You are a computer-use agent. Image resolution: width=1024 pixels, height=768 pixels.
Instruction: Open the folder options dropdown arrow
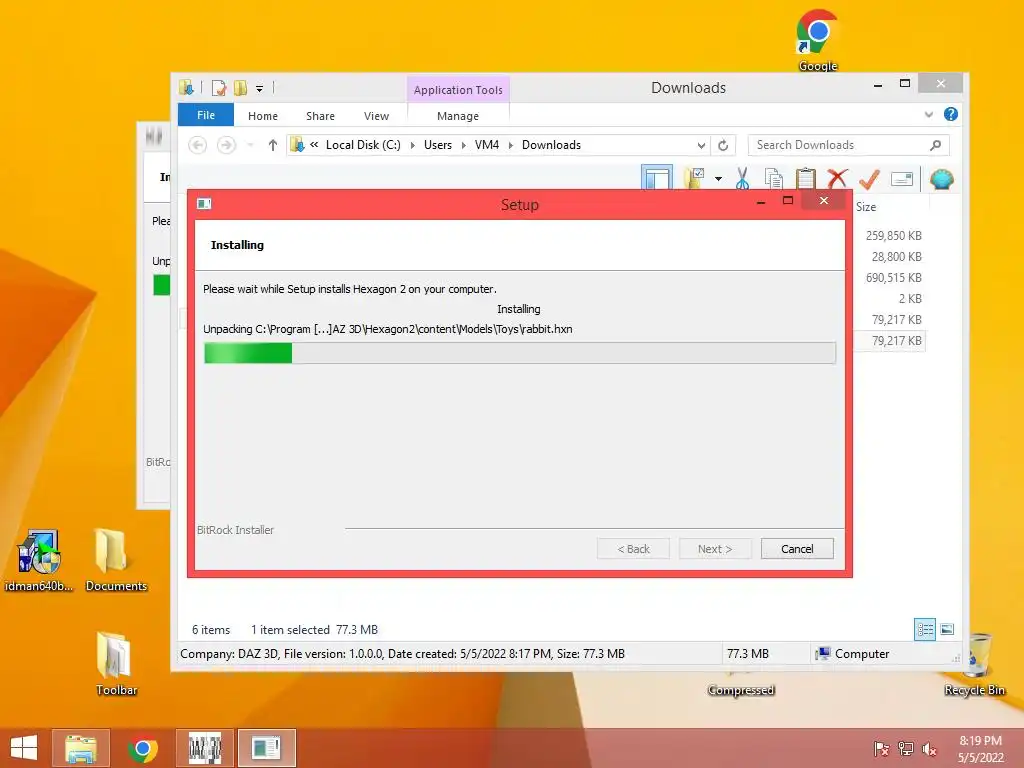click(x=718, y=178)
